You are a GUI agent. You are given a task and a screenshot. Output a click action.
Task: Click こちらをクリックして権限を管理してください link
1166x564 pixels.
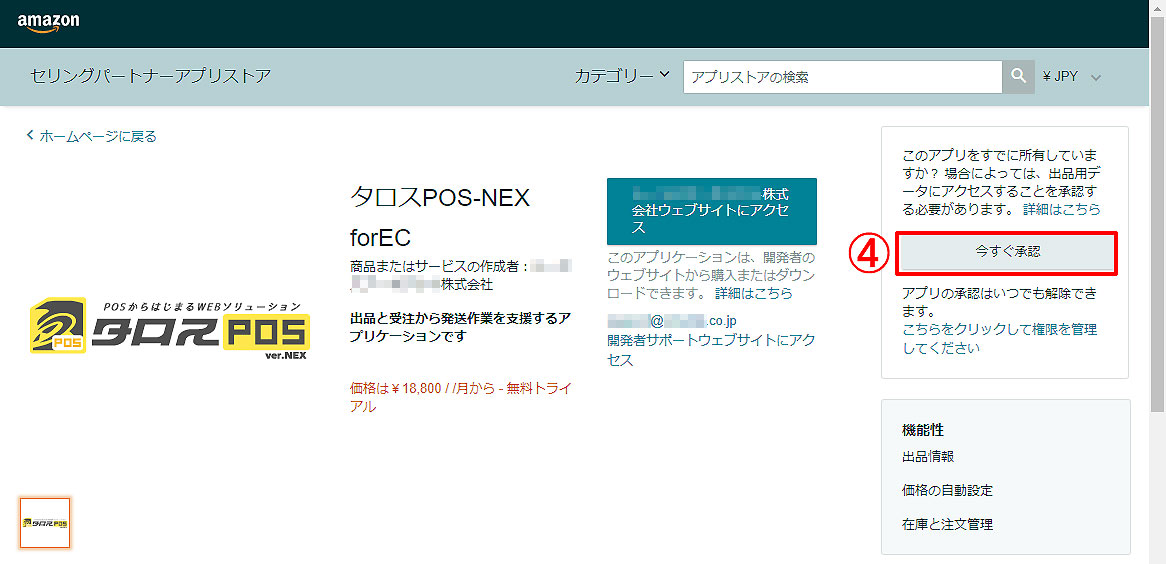999,338
